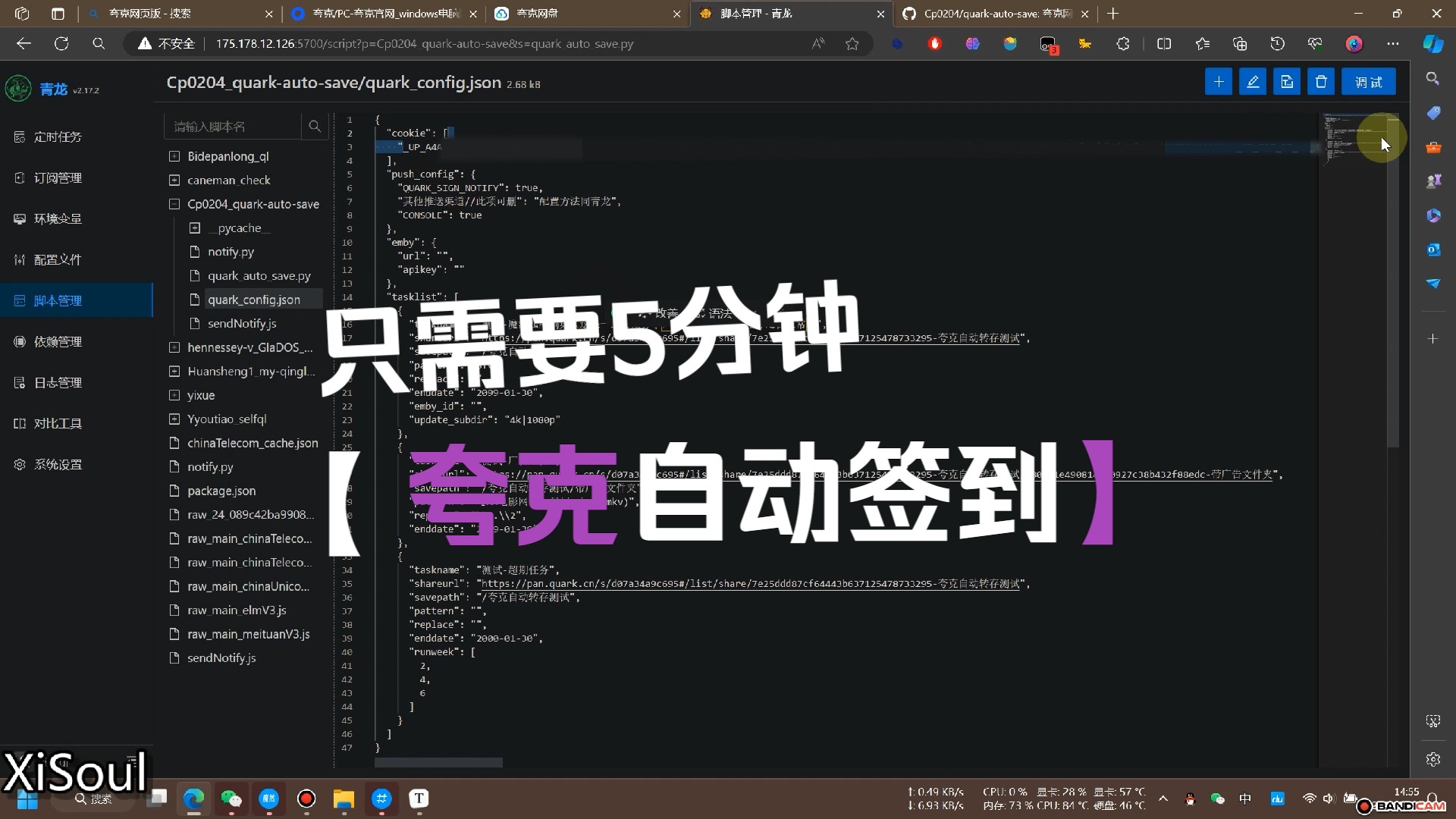Expand the Yyoutiao_selfql folder
Viewport: 1456px width, 819px height.
click(174, 419)
